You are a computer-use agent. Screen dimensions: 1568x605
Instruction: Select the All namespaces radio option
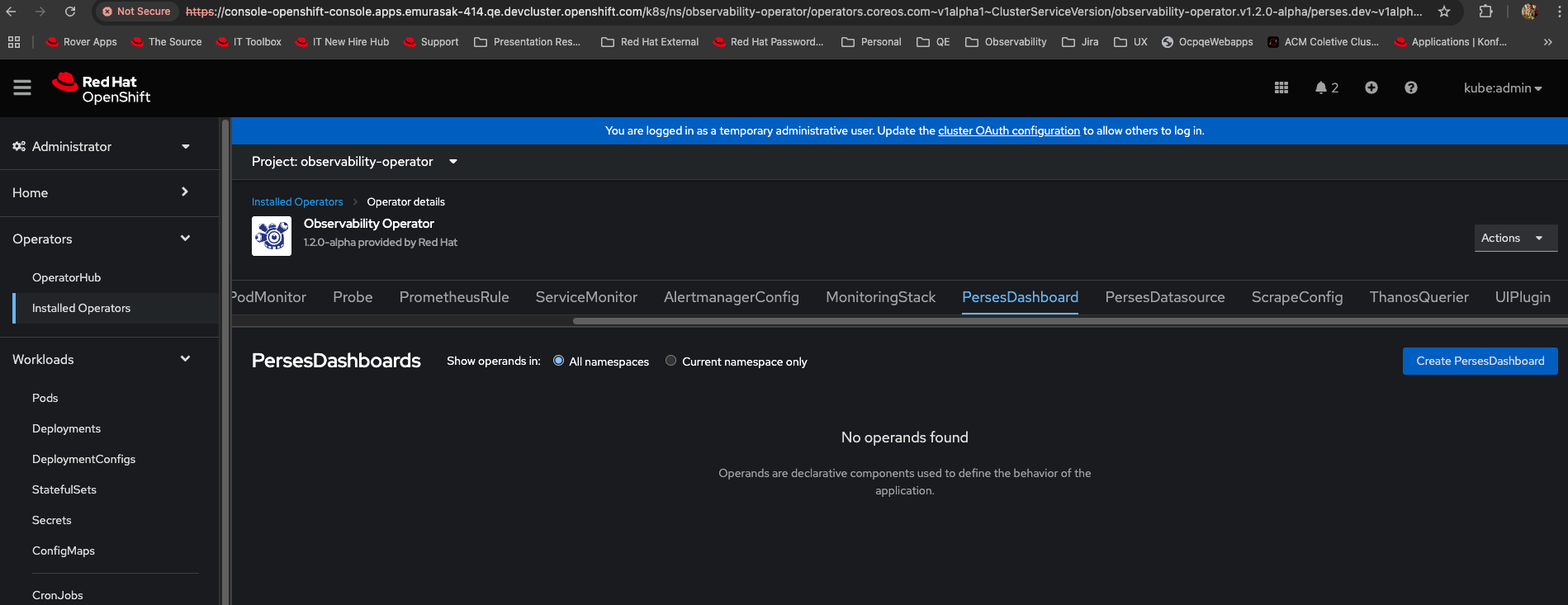559,361
